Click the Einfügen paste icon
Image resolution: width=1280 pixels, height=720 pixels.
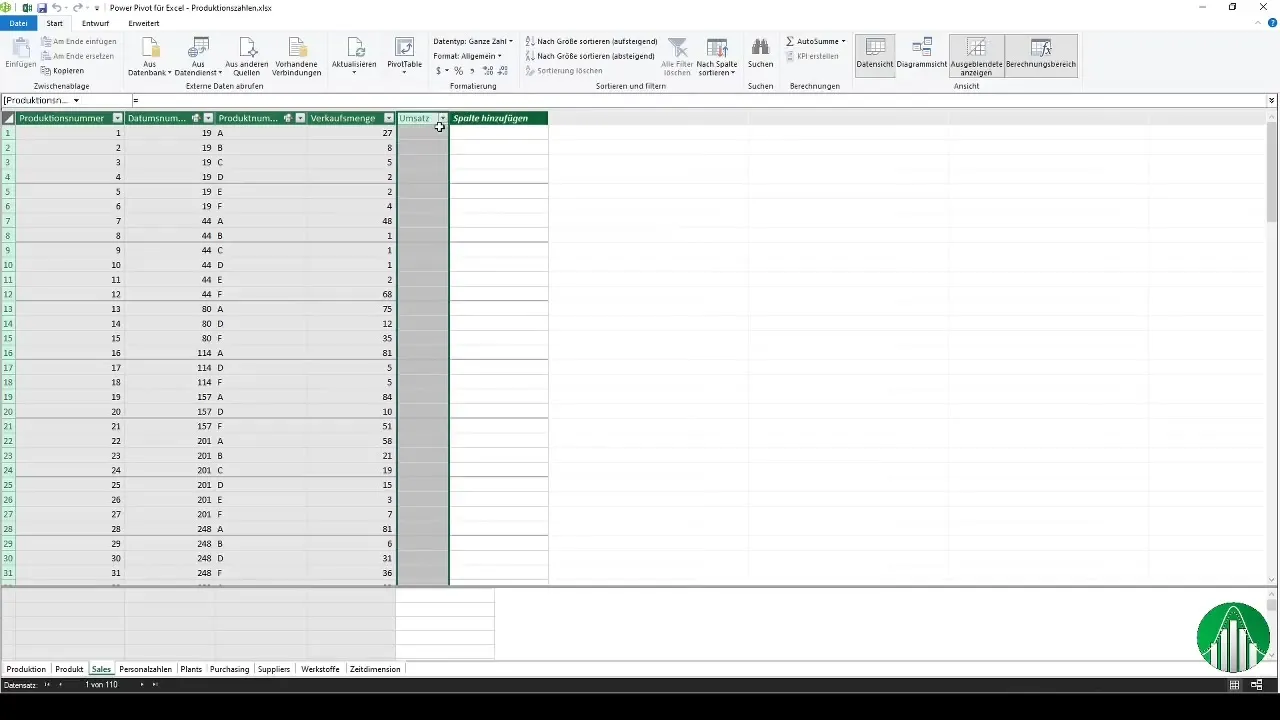tap(20, 47)
